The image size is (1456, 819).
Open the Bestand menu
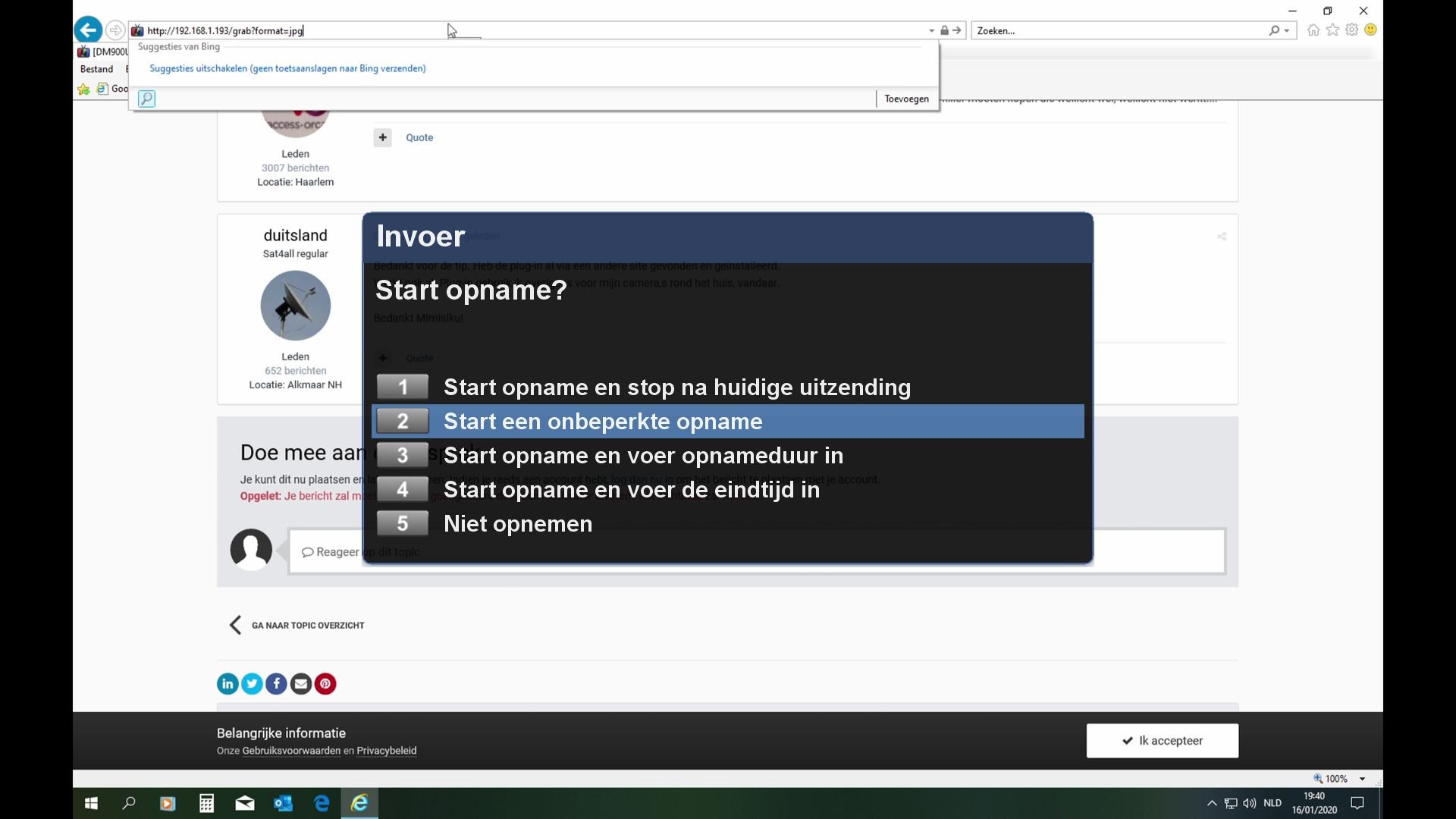coord(96,69)
